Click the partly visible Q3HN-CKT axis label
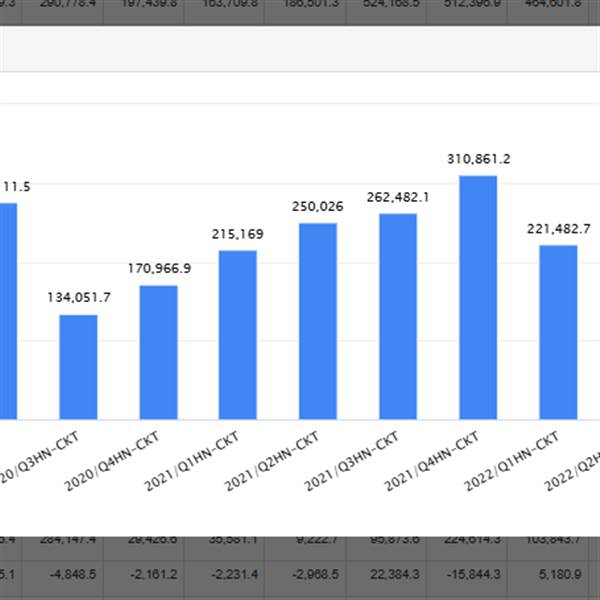Viewport: 600px width, 600px height. click(38, 457)
